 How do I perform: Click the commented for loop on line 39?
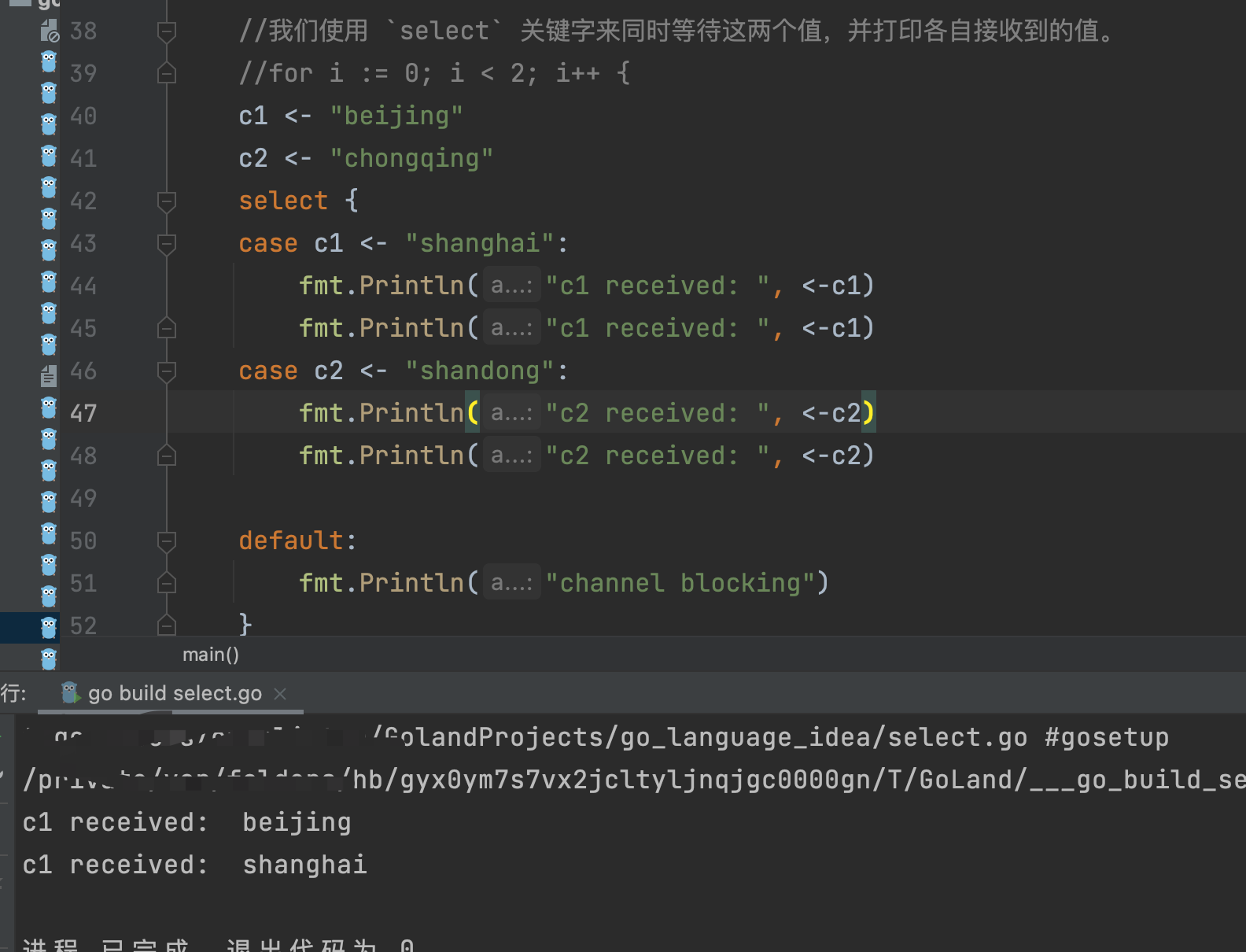(x=434, y=74)
